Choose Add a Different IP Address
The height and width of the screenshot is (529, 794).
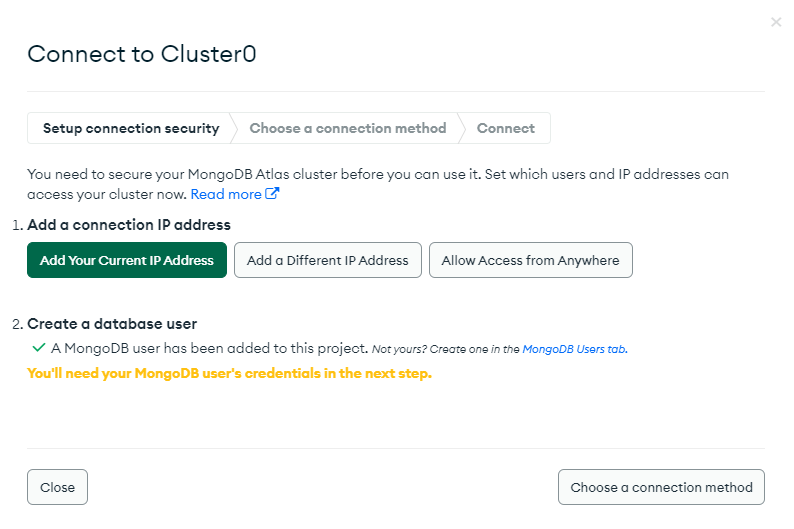point(328,260)
